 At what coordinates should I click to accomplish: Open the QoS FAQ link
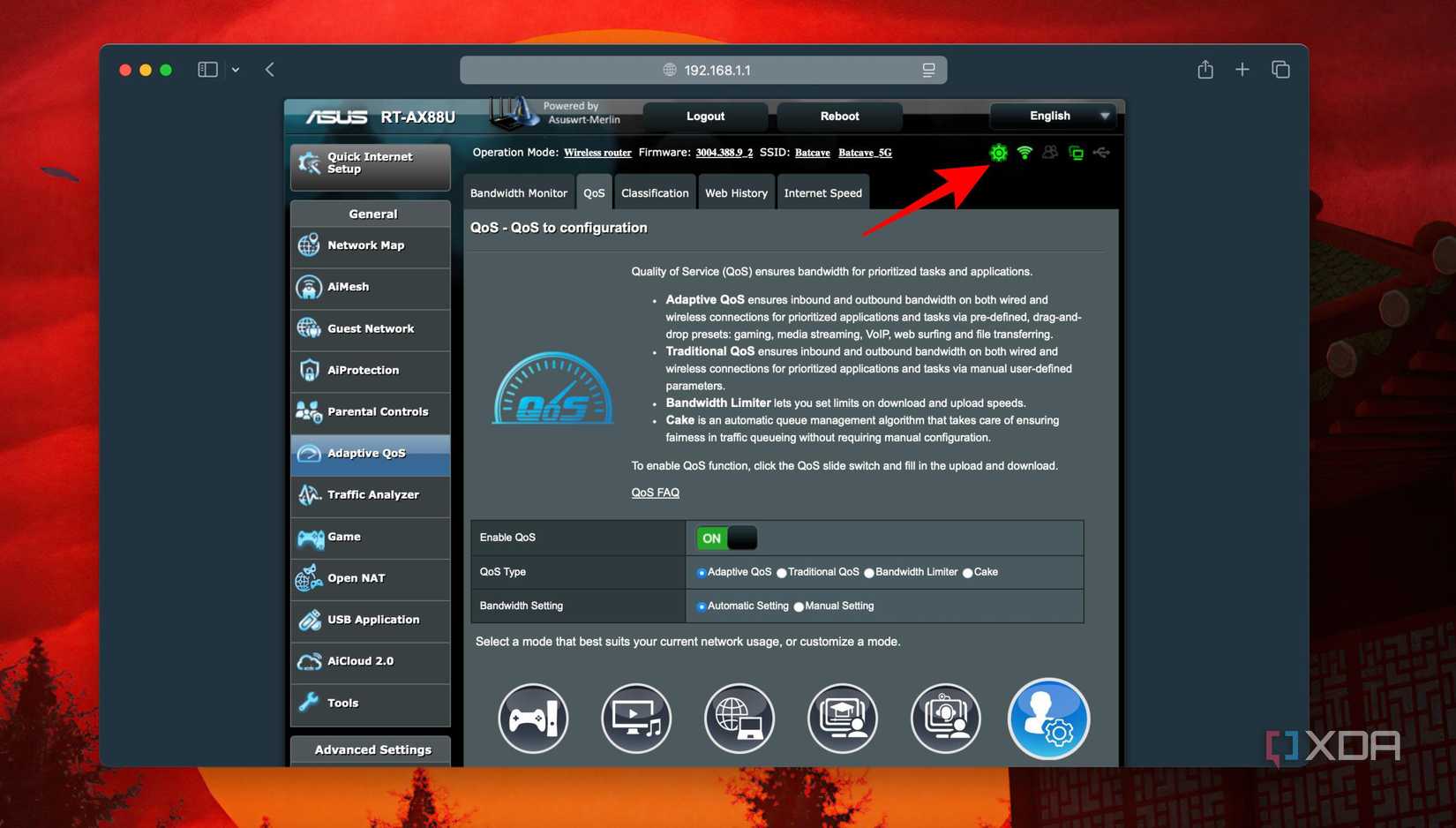[655, 492]
